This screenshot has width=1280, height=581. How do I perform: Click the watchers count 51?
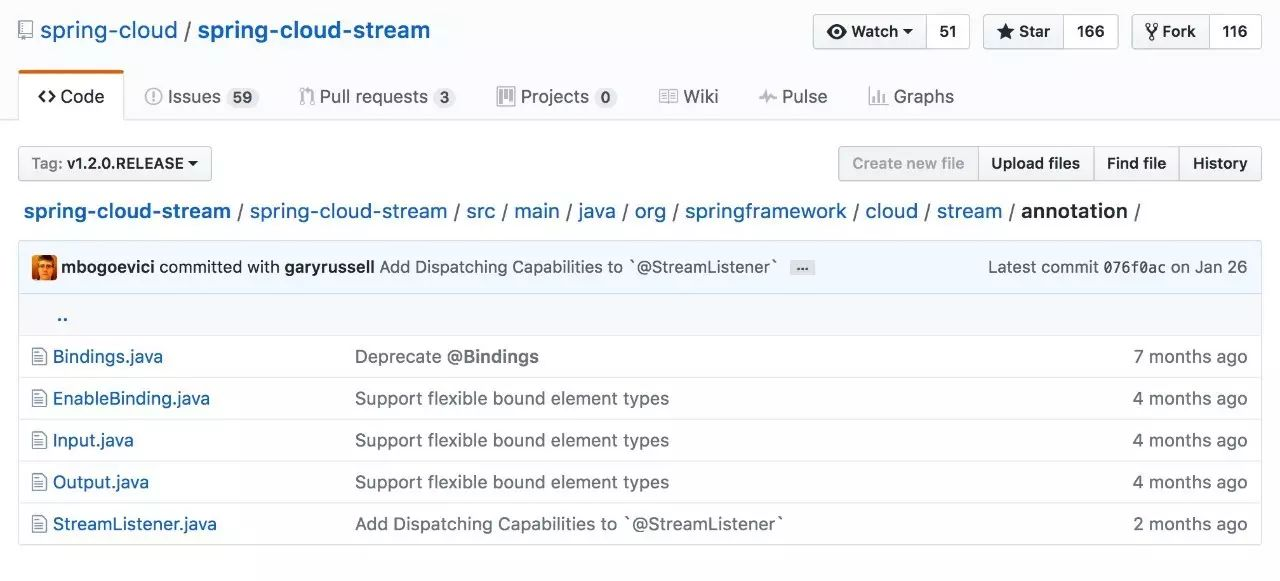(948, 32)
